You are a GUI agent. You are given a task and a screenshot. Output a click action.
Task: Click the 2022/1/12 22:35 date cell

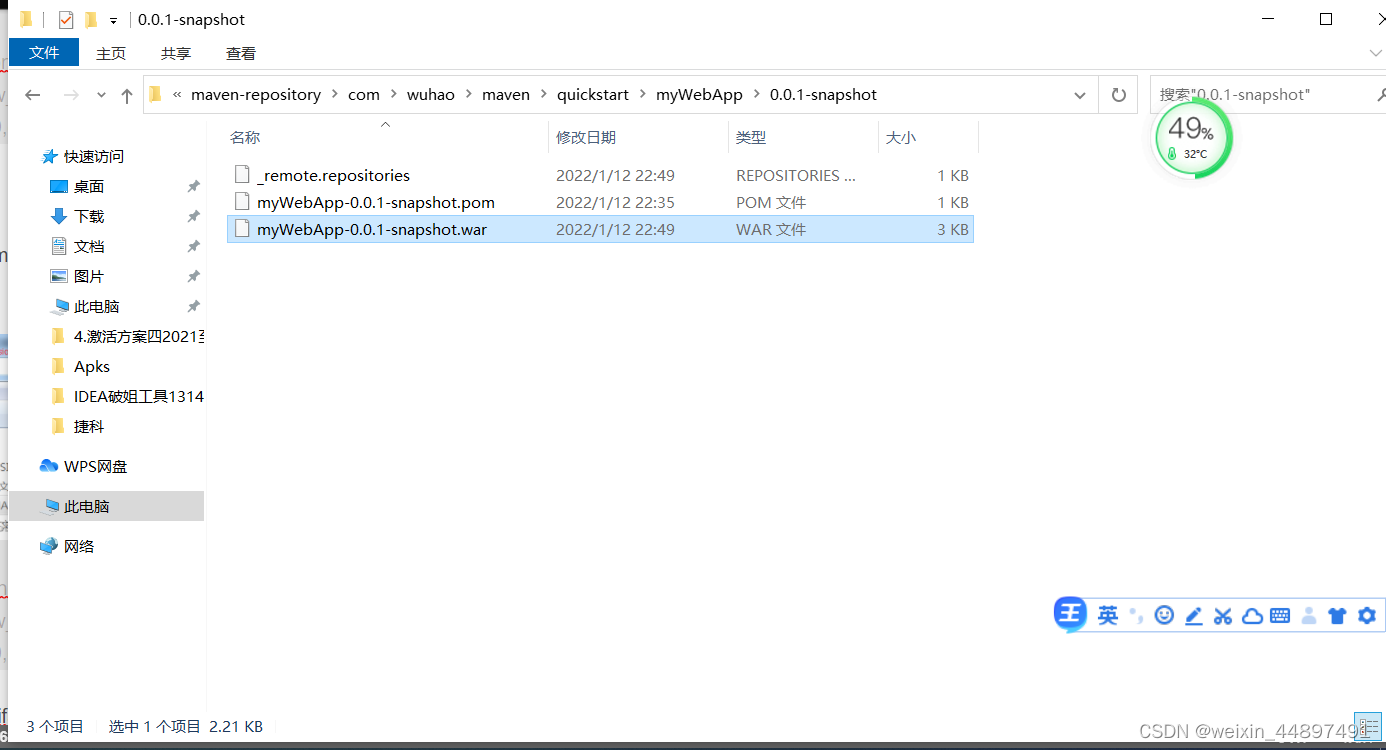[615, 202]
